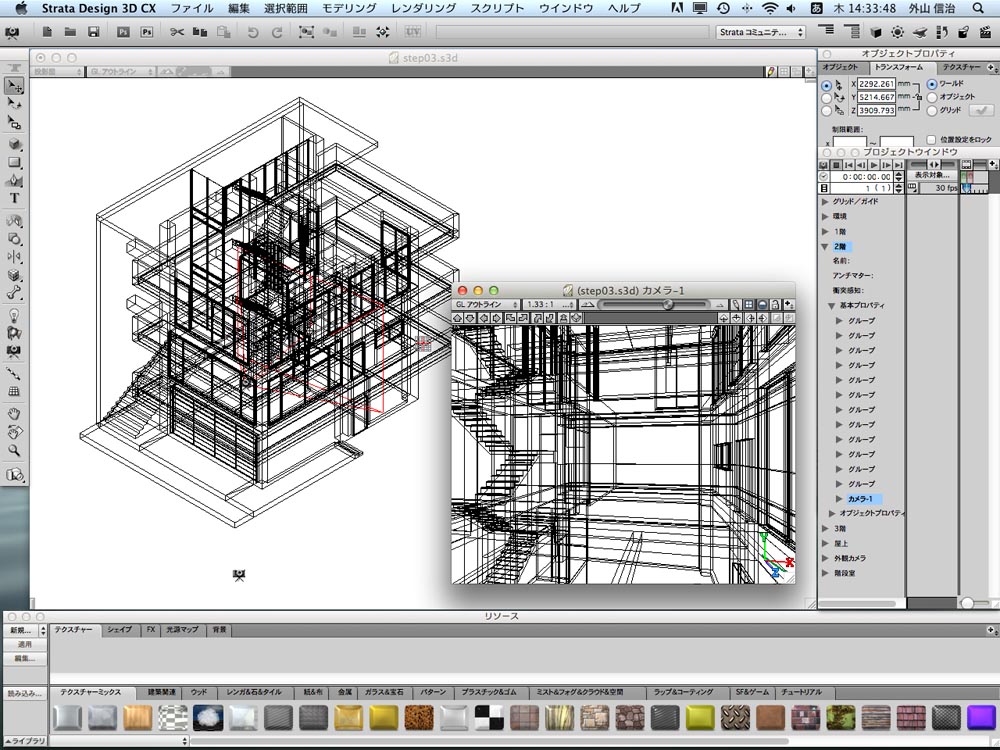Viewport: 1000px width, 750px height.
Task: Open the ファイル menu
Action: click(x=192, y=8)
